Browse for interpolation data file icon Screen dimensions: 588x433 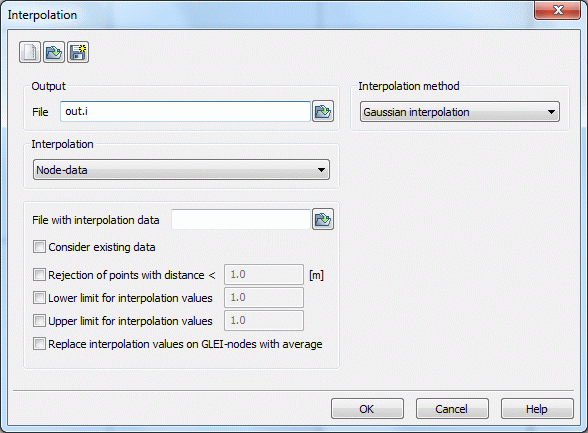(323, 219)
